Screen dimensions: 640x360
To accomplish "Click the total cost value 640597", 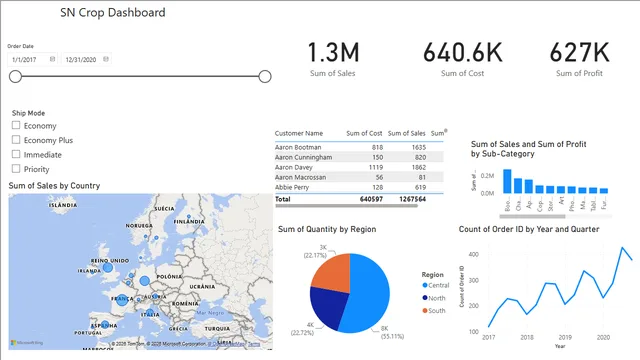I will coord(371,199).
